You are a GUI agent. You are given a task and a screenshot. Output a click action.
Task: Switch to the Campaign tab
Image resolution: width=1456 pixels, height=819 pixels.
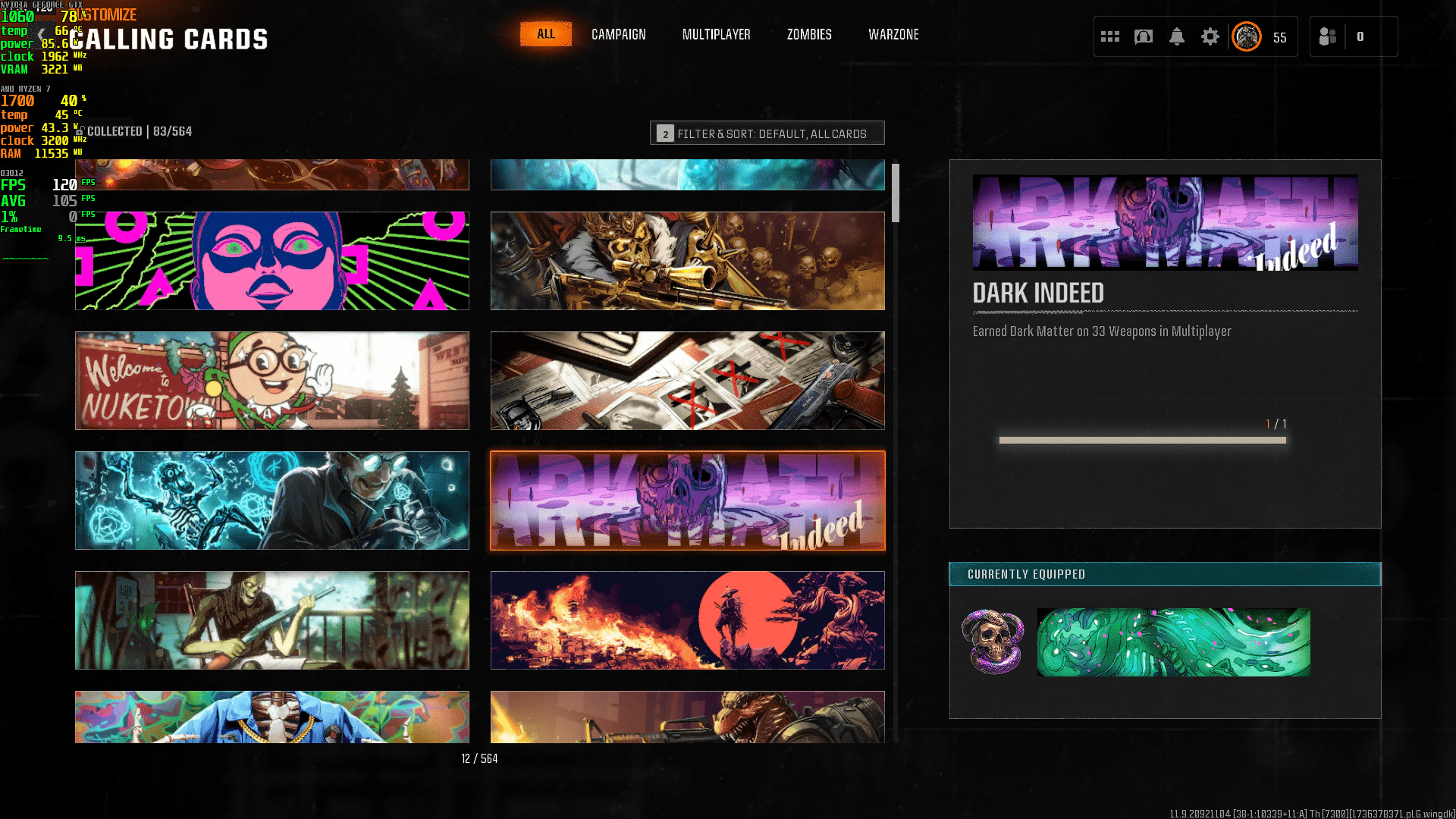click(x=618, y=34)
